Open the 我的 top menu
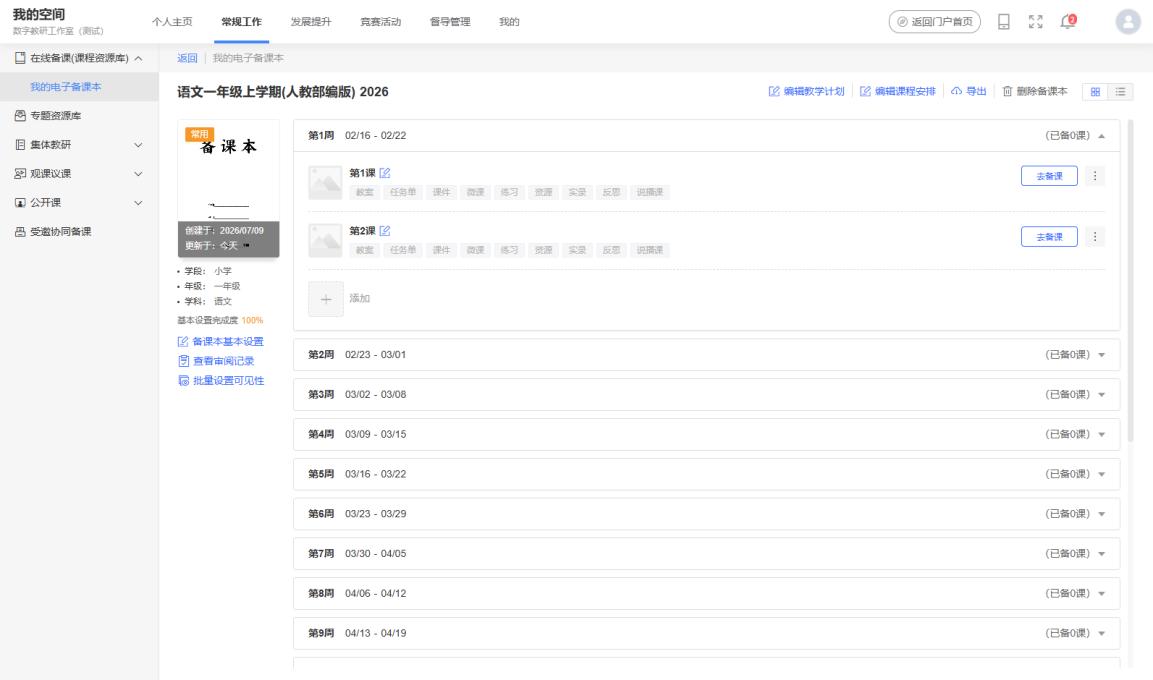Viewport: 1153px width, 680px height. 509,22
